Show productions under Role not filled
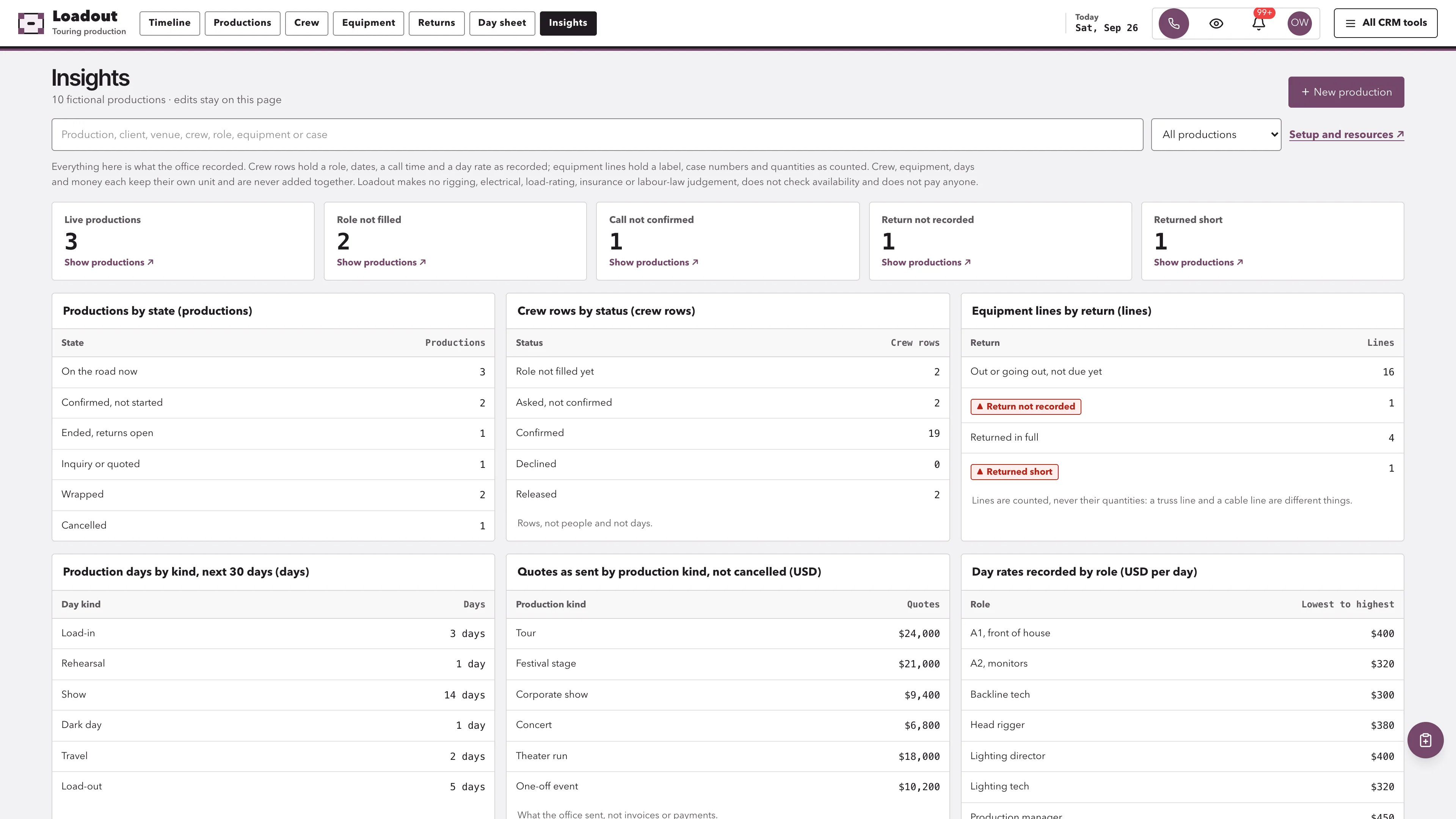This screenshot has width=1456, height=819. click(381, 262)
